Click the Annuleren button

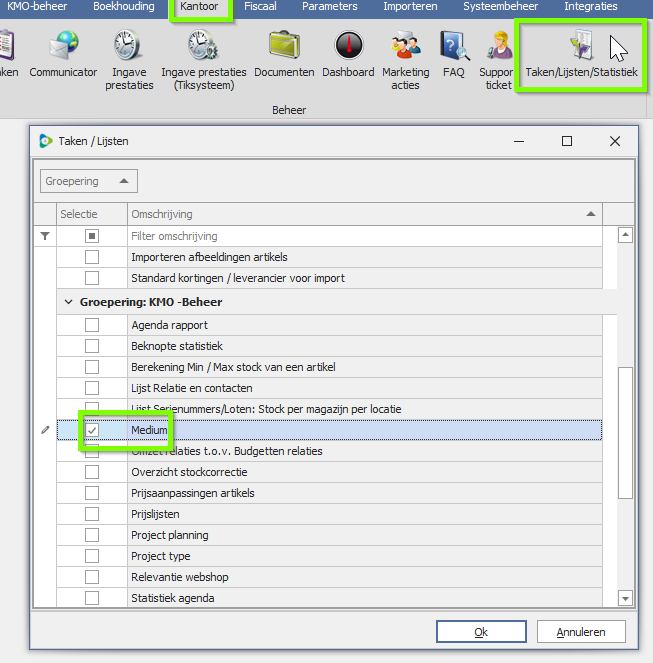[581, 632]
